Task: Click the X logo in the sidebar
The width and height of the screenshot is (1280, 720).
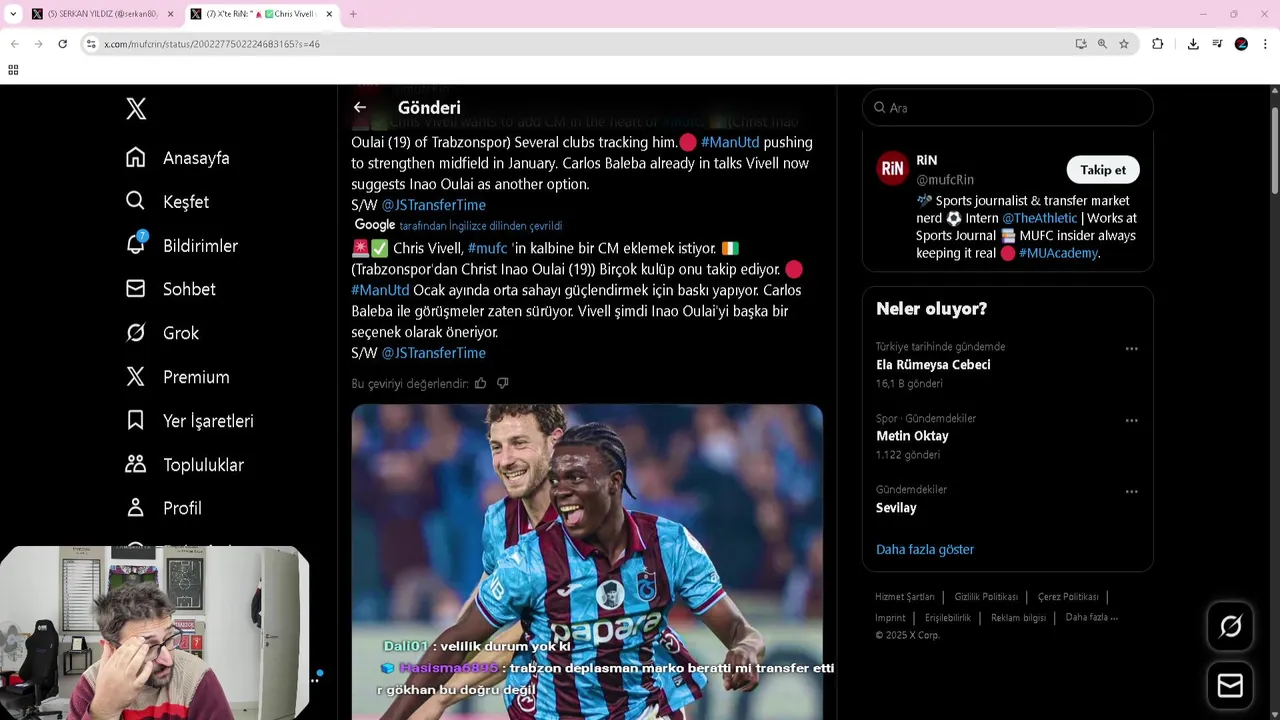Action: click(136, 109)
